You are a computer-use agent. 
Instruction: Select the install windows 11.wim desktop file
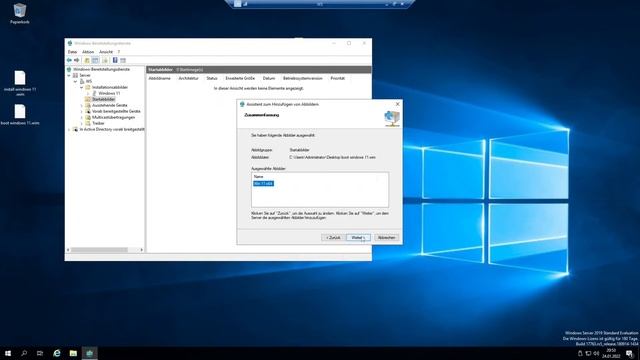pos(20,83)
